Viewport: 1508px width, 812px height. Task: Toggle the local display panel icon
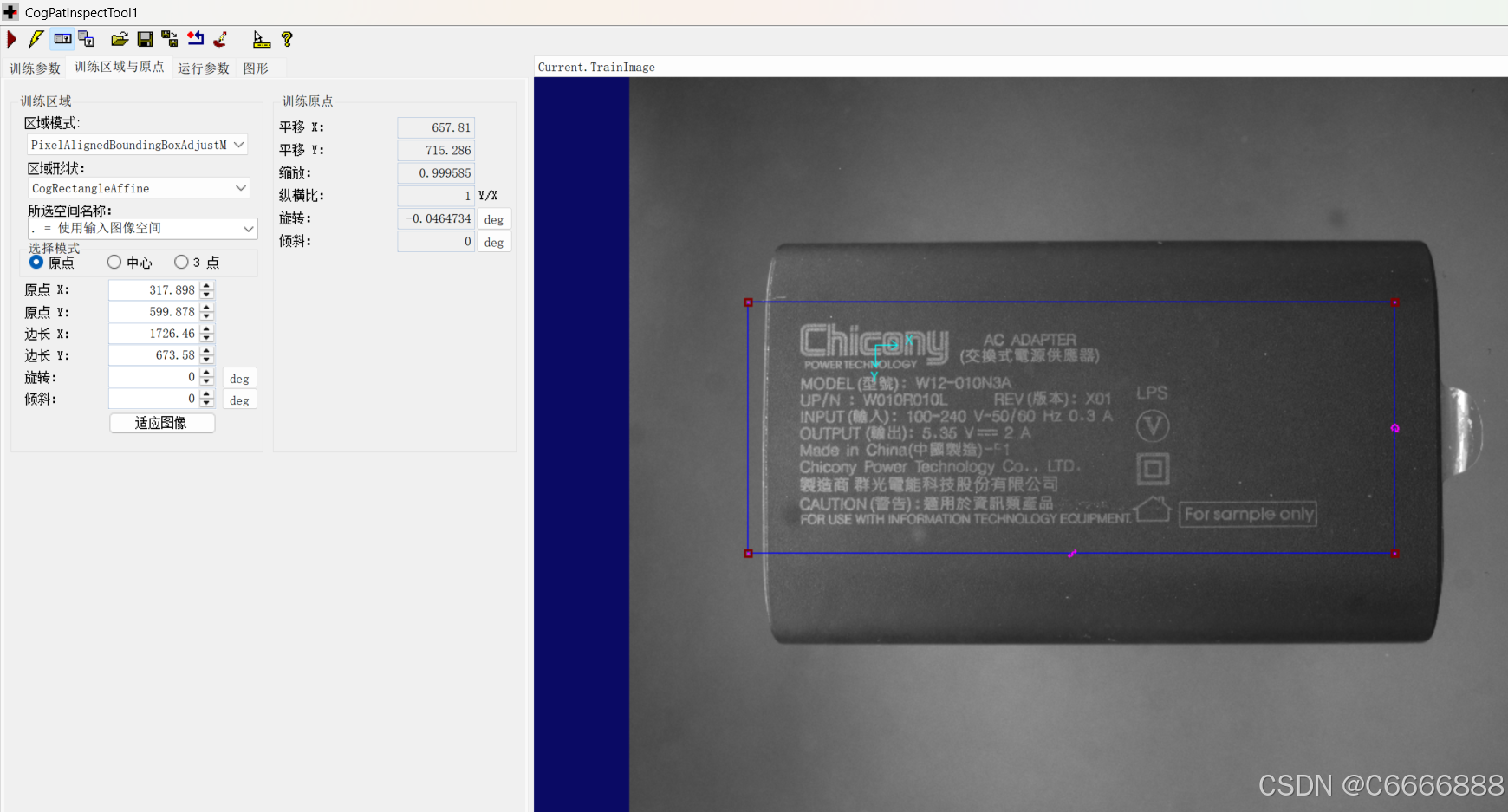(x=62, y=39)
